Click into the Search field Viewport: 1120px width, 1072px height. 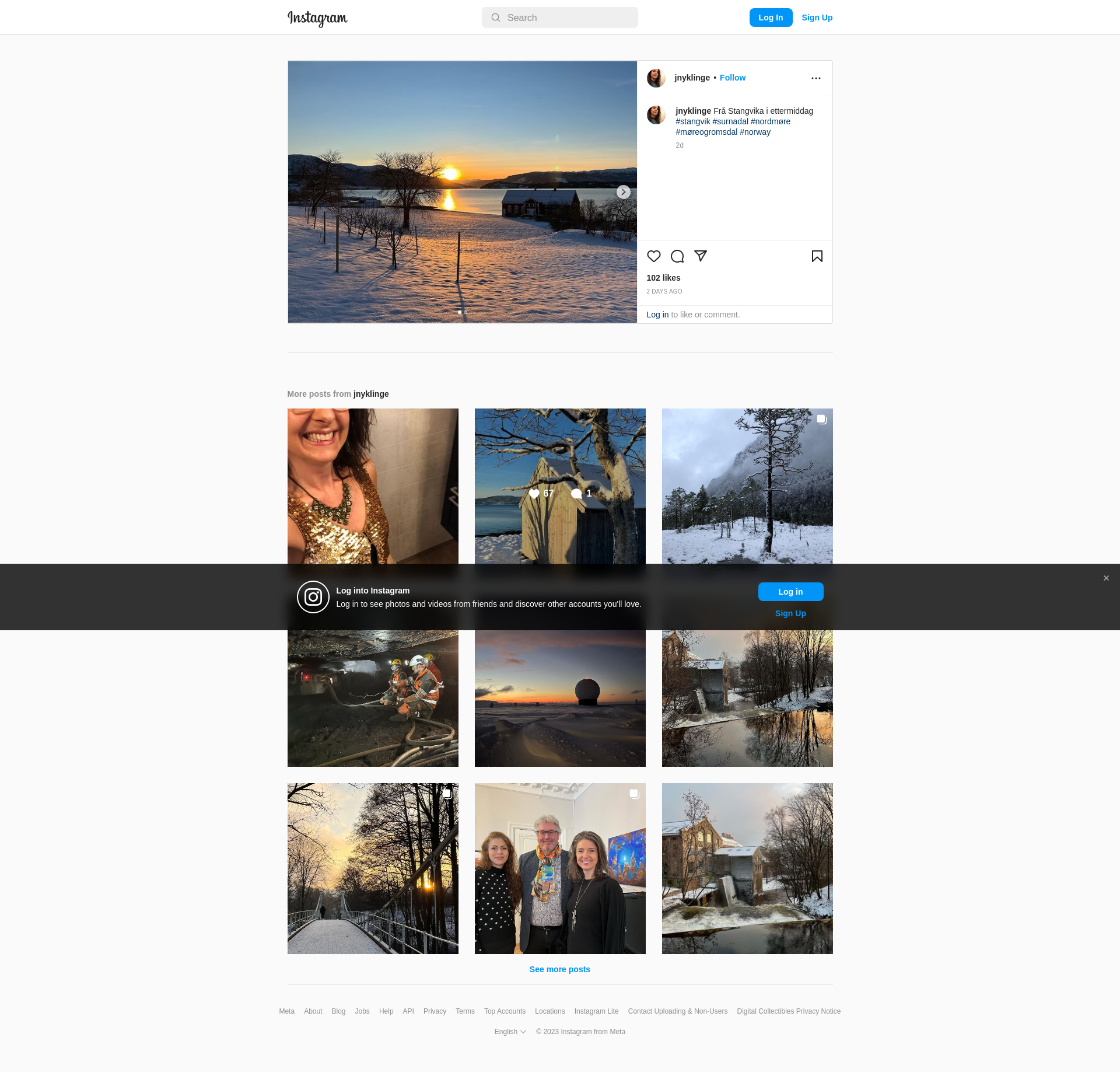pos(560,18)
